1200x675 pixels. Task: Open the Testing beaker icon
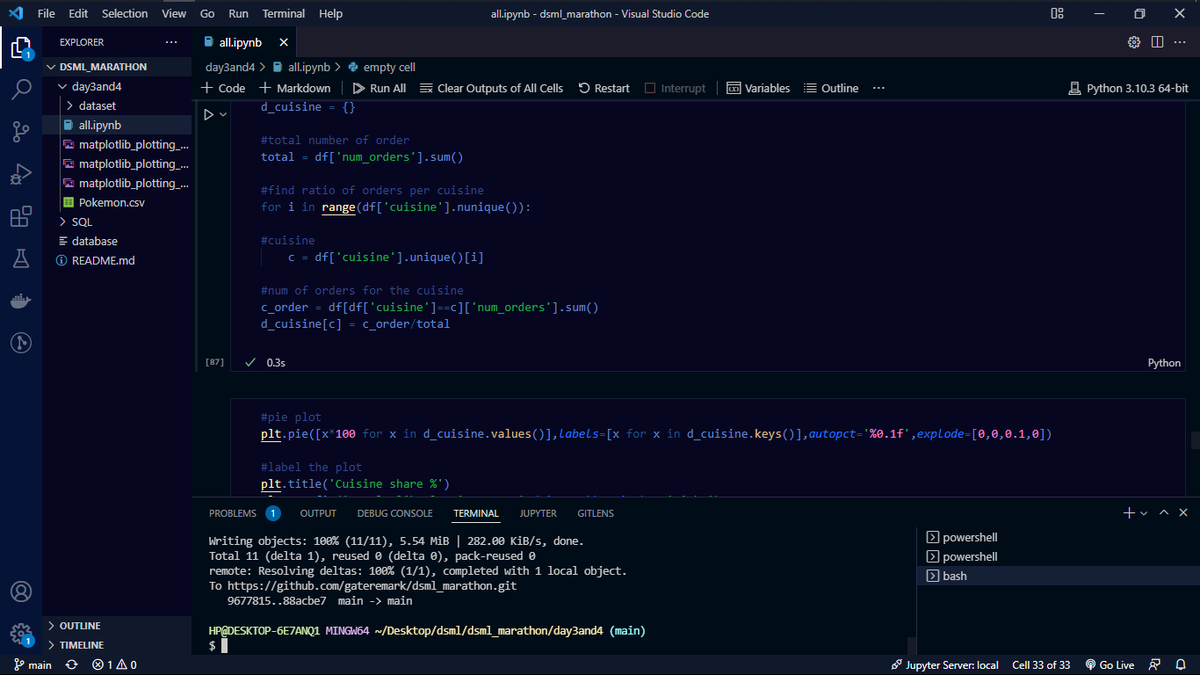[x=20, y=259]
